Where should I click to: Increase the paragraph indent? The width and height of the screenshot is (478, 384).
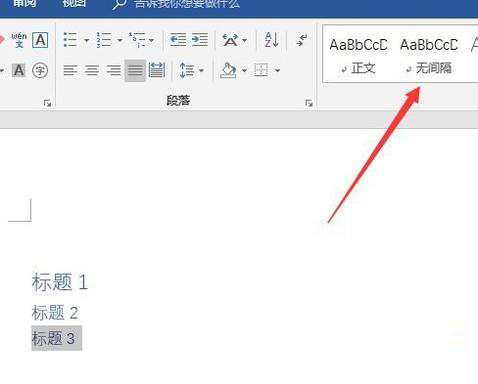[200, 40]
